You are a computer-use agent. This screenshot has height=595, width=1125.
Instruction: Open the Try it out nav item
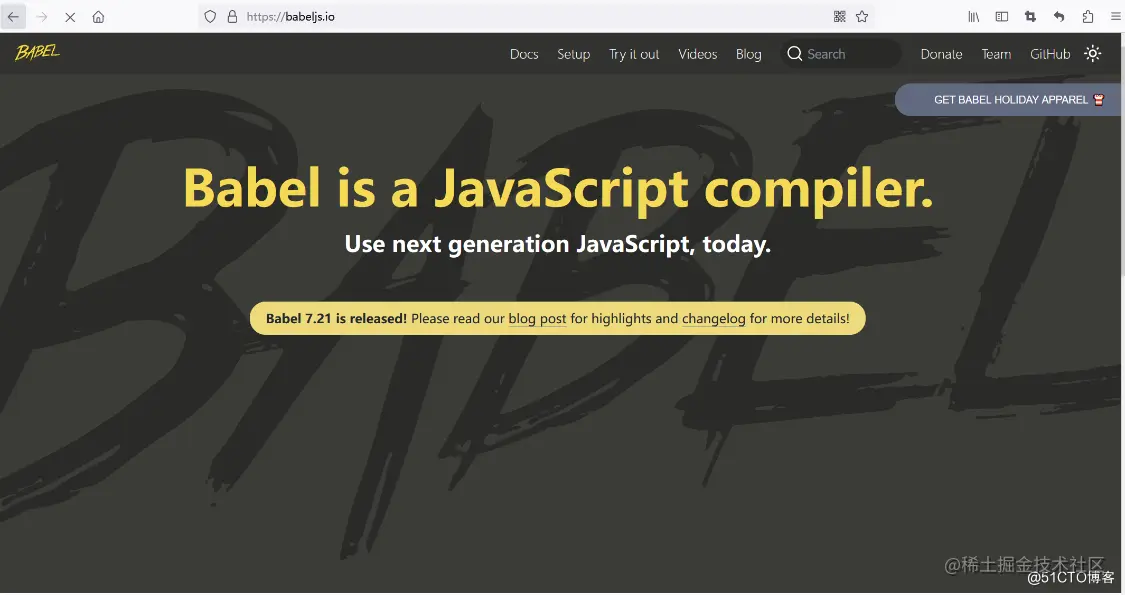(634, 54)
